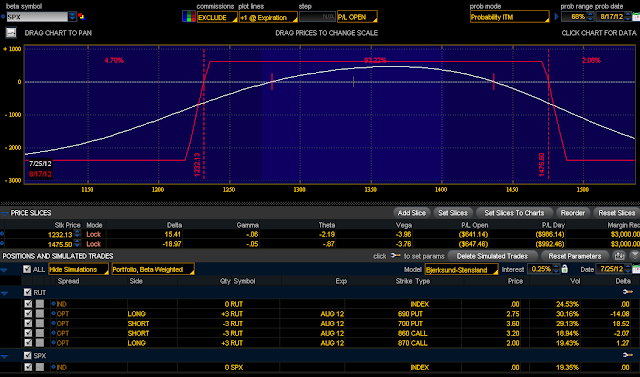This screenshot has width=640, height=377.
Task: Open the Bjerksund-Stensland model dropdown
Action: [461, 269]
